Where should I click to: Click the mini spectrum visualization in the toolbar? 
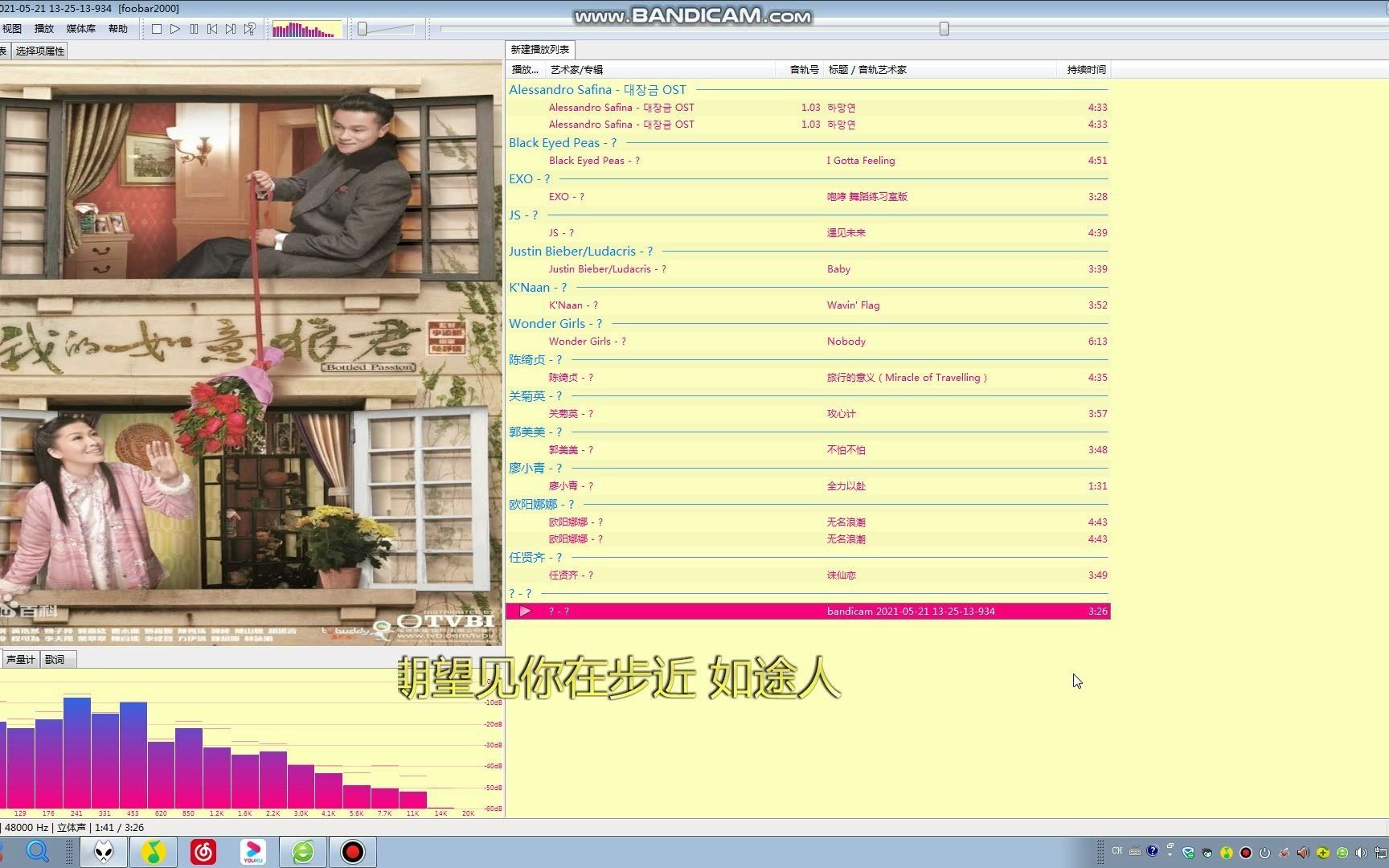tap(307, 30)
